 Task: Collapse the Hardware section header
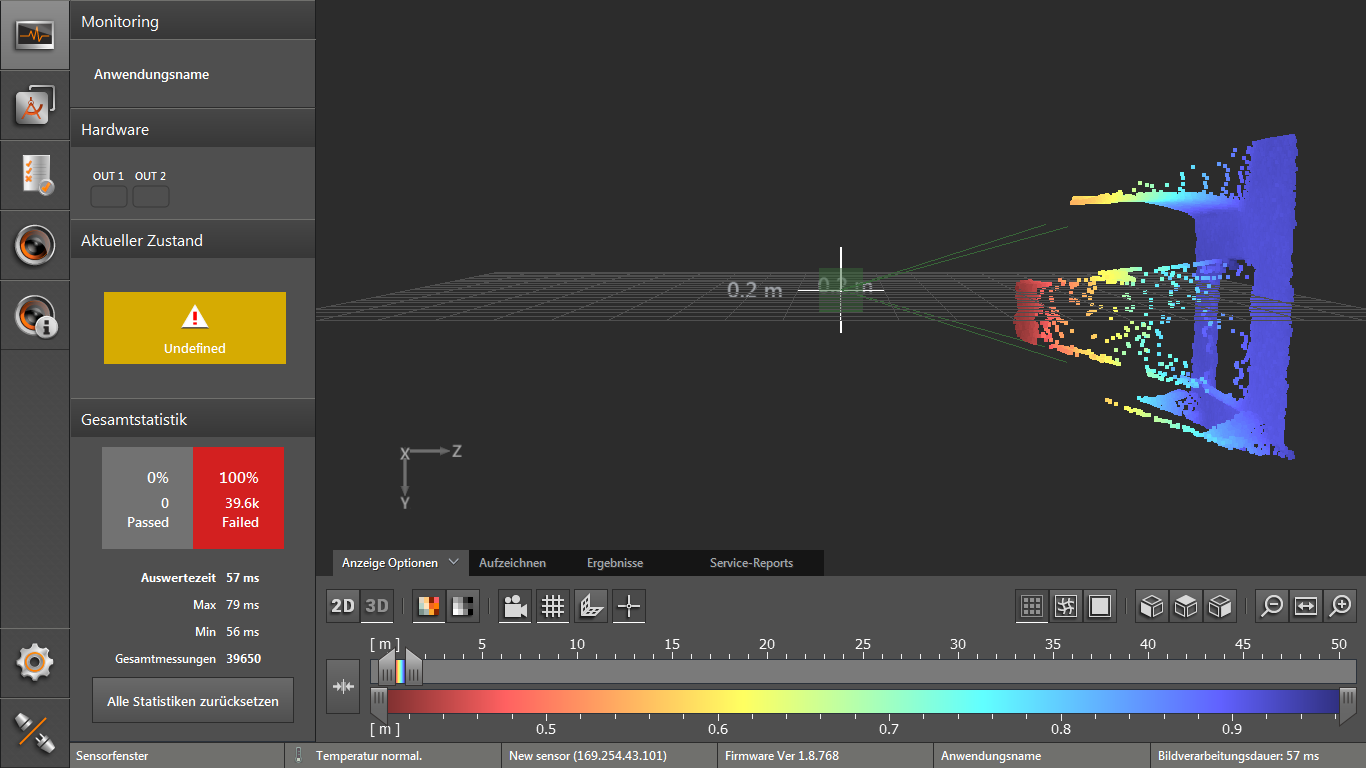pos(192,130)
